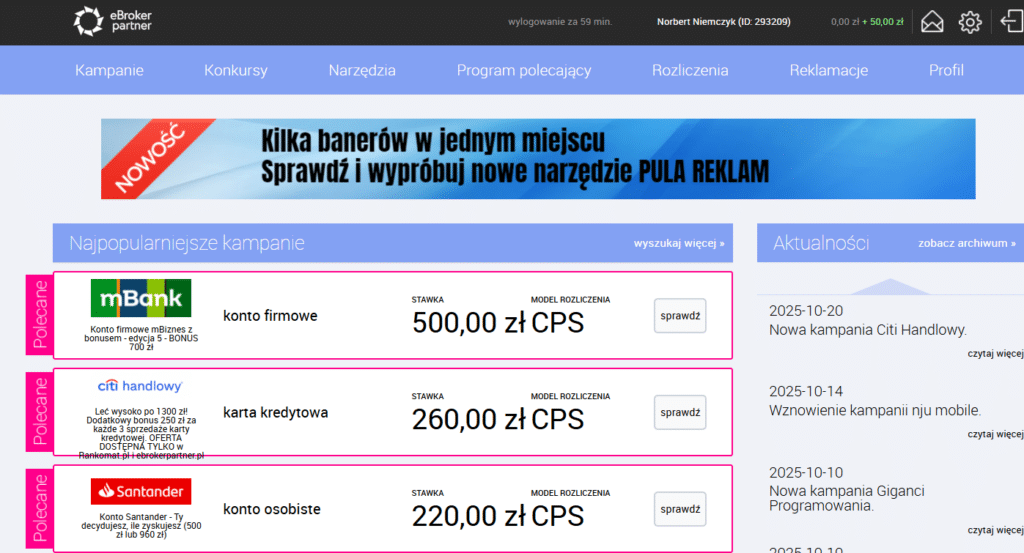The image size is (1024, 553).
Task: Click sprawdź for Citi Handlowy karta kredytowa
Action: pyautogui.click(x=680, y=413)
